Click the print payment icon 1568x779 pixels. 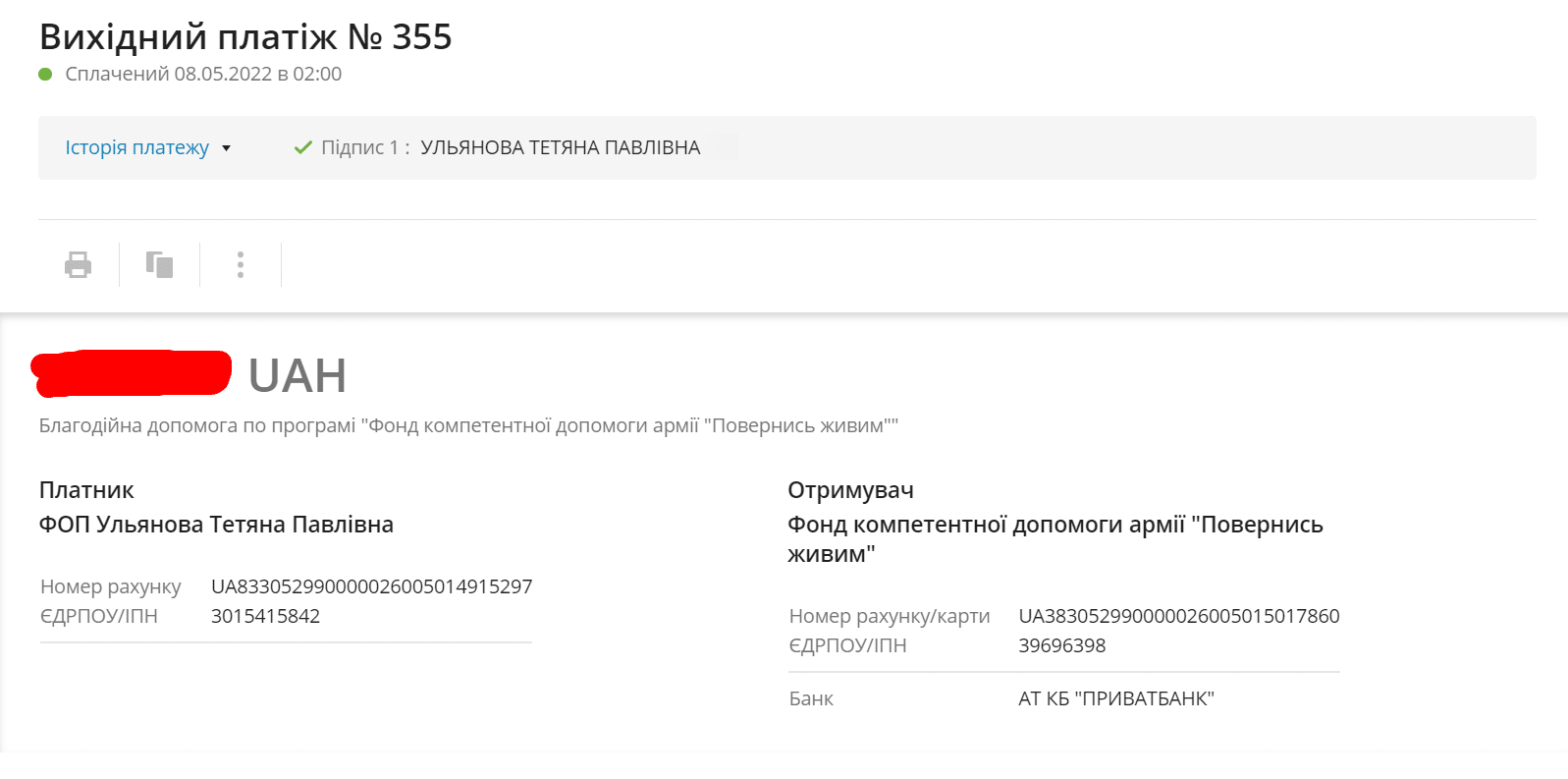coord(79,265)
